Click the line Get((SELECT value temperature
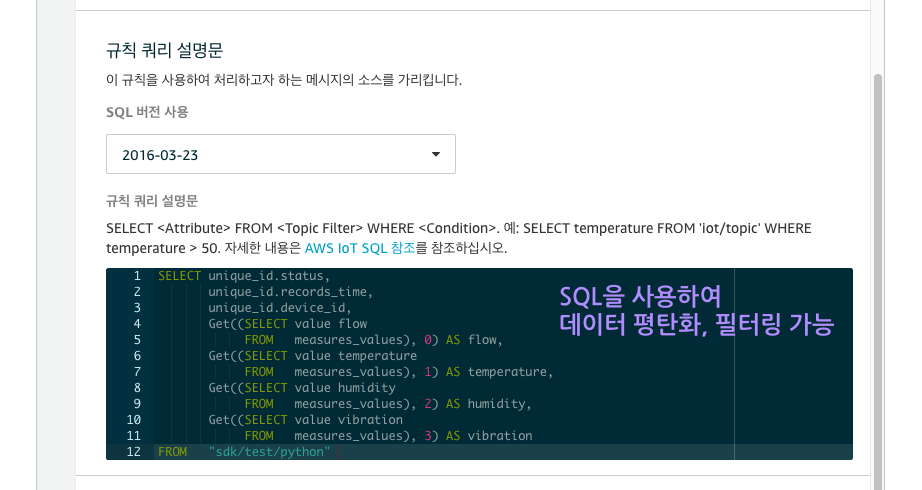Image resolution: width=922 pixels, height=490 pixels. click(x=312, y=356)
